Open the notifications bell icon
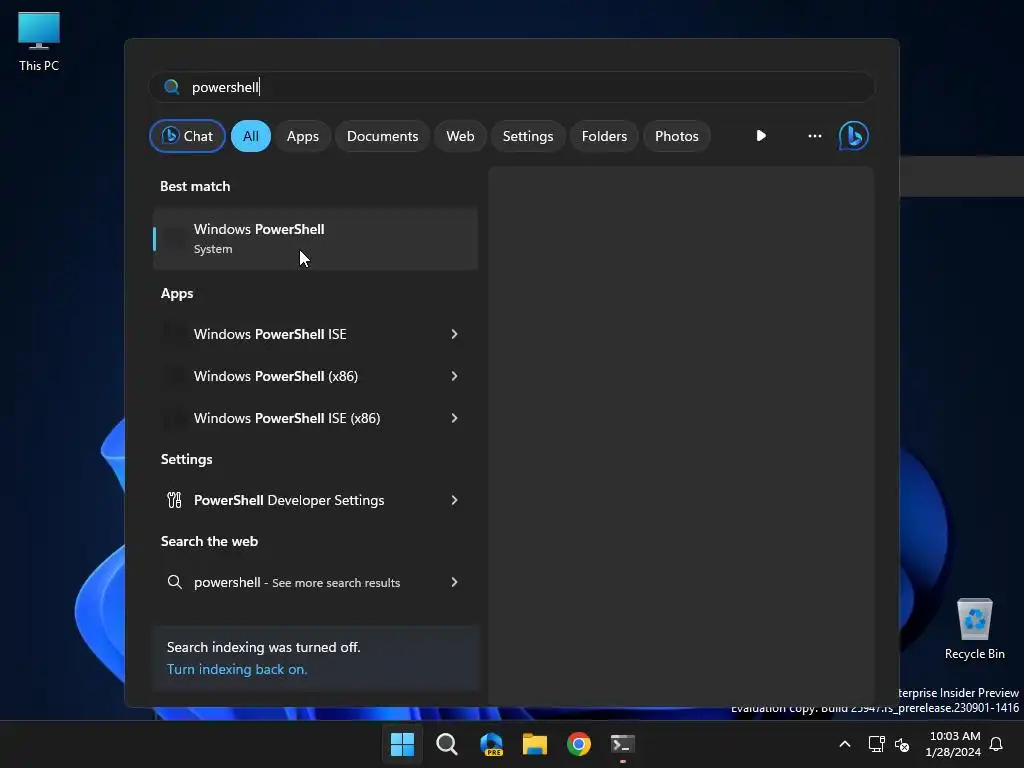Image resolution: width=1024 pixels, height=768 pixels. [x=996, y=744]
